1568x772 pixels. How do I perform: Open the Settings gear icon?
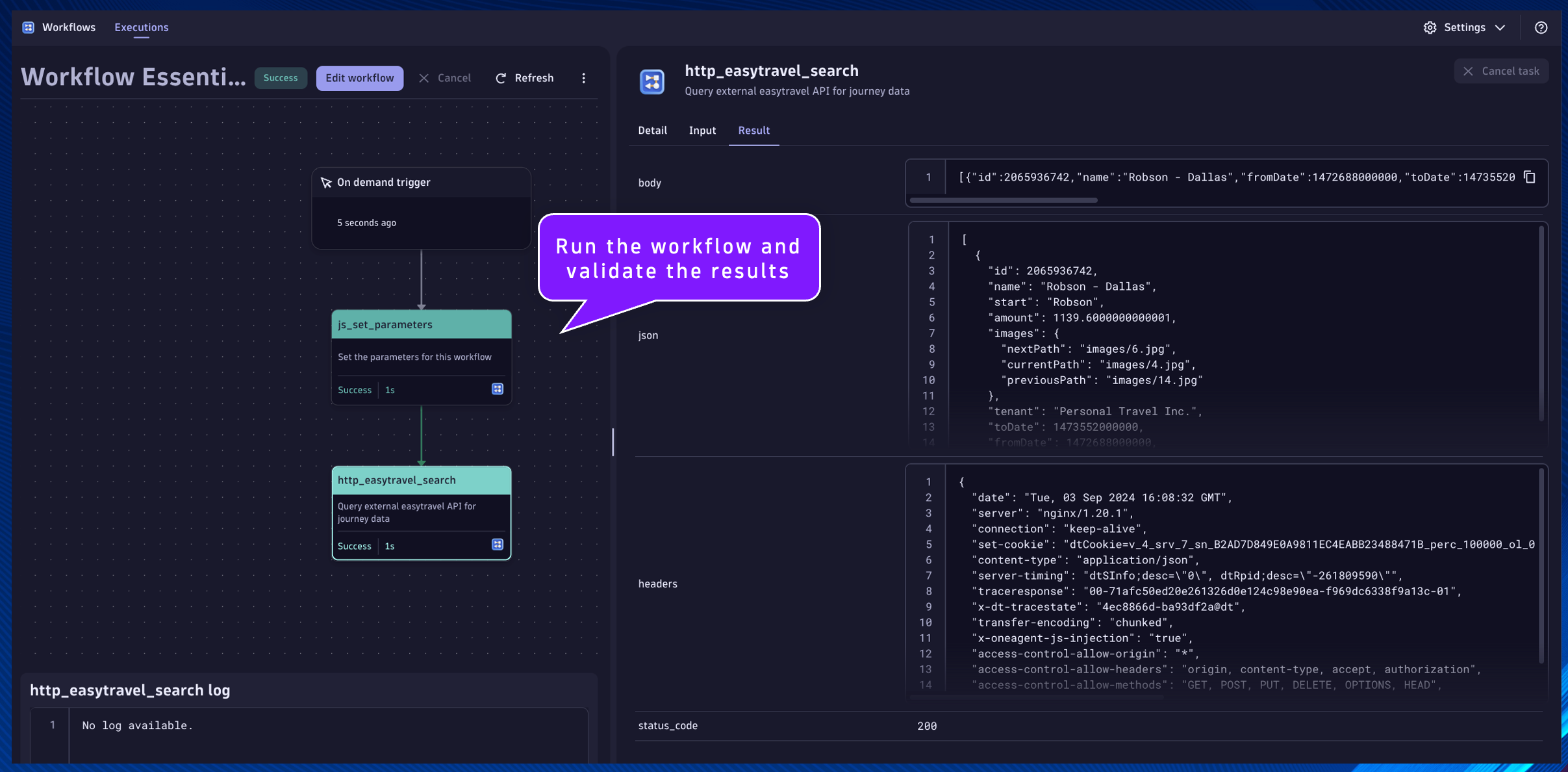click(1430, 27)
